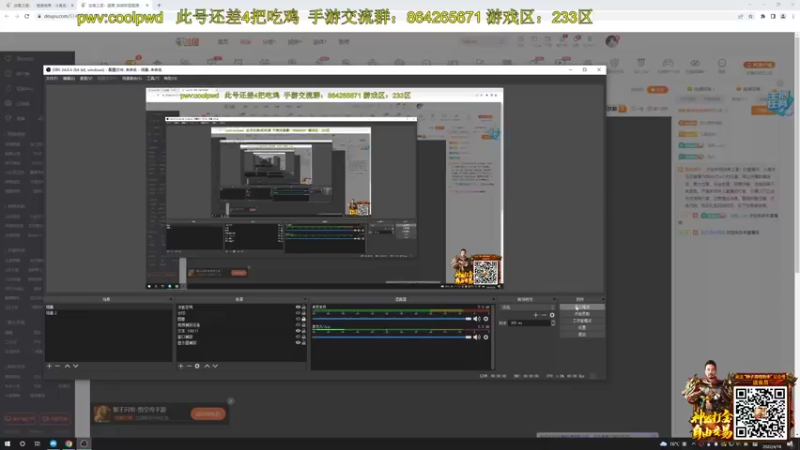The width and height of the screenshot is (800, 450).
Task: Adjust Mic/Aux volume slider
Action: click(x=391, y=337)
